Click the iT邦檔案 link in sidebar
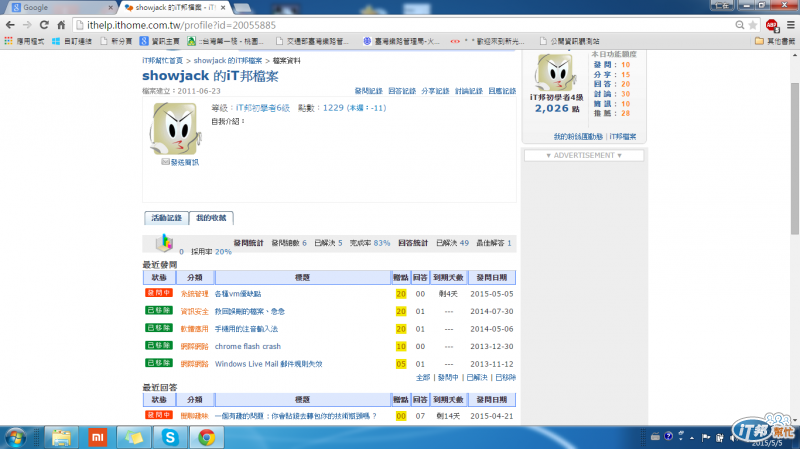The image size is (800, 449). (622, 137)
